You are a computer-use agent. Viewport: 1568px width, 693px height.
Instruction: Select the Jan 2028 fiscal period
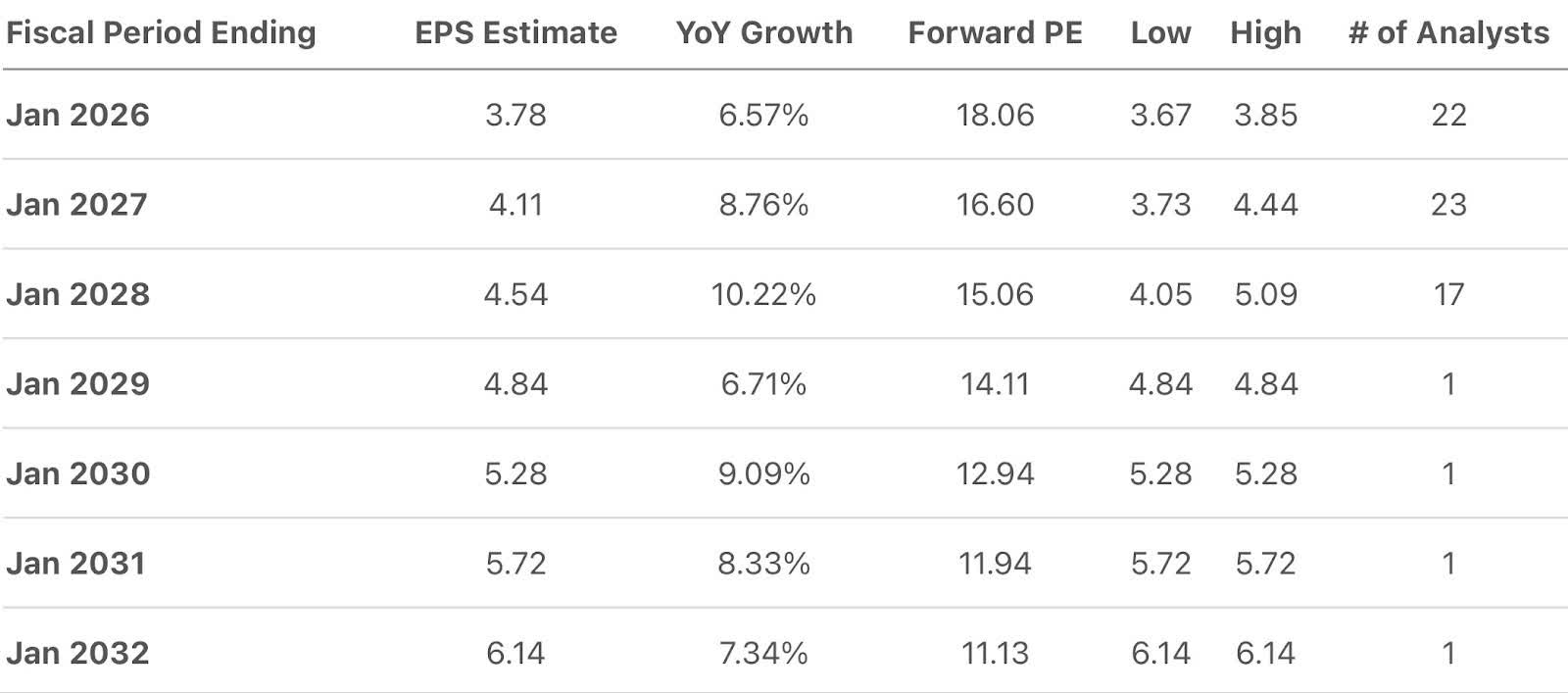(78, 294)
